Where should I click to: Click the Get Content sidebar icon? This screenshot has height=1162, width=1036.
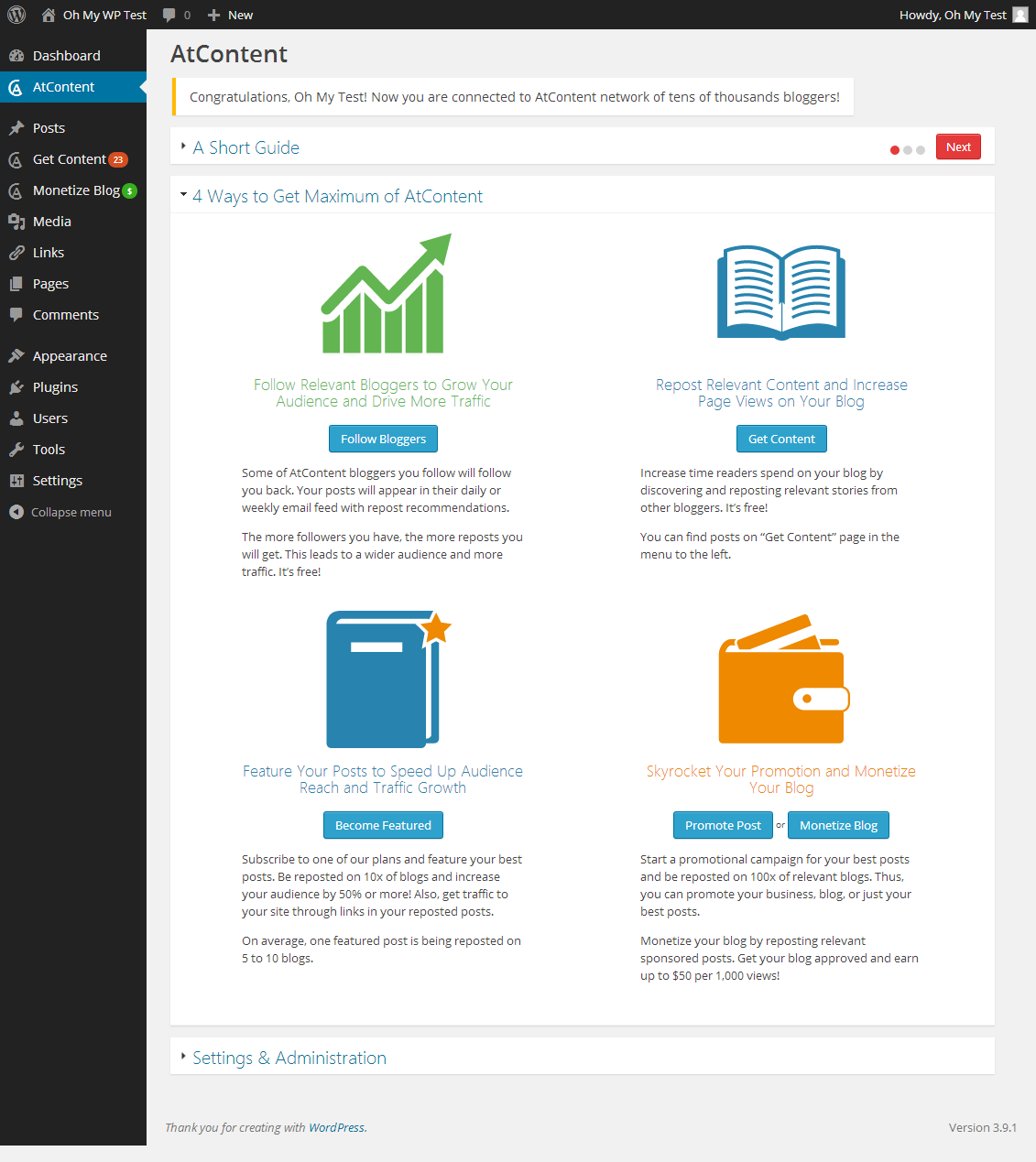(x=16, y=160)
